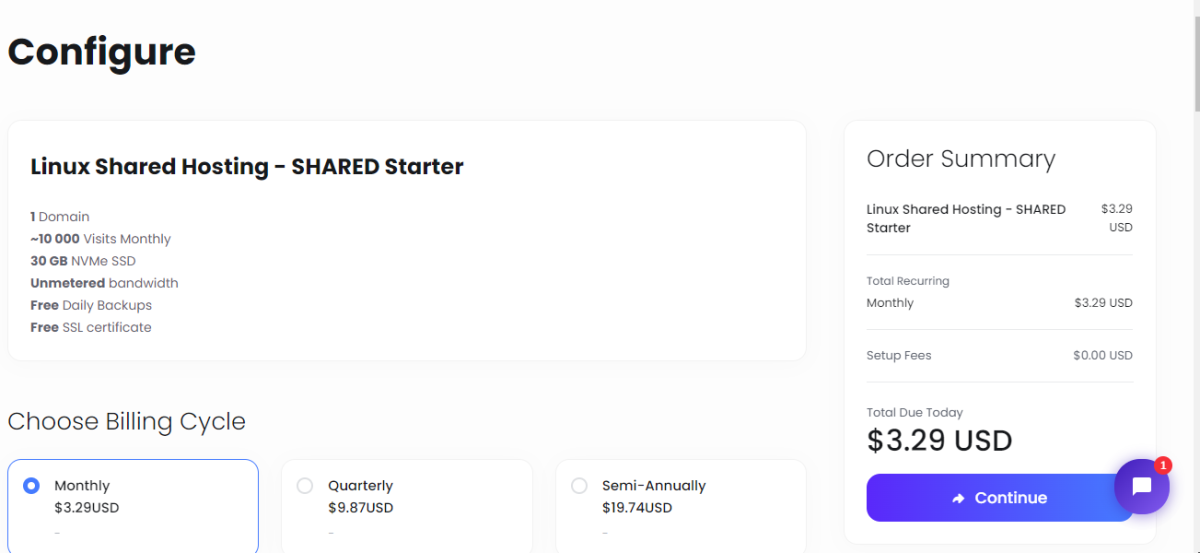Open the live chat widget
This screenshot has height=553, width=1200.
(1142, 487)
